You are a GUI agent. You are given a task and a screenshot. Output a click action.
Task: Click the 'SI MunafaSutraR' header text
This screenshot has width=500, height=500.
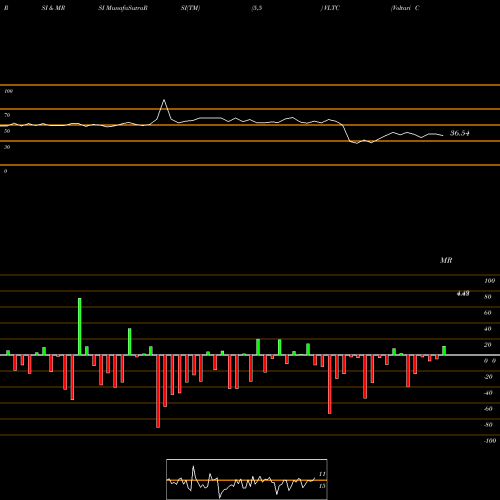(123, 8)
